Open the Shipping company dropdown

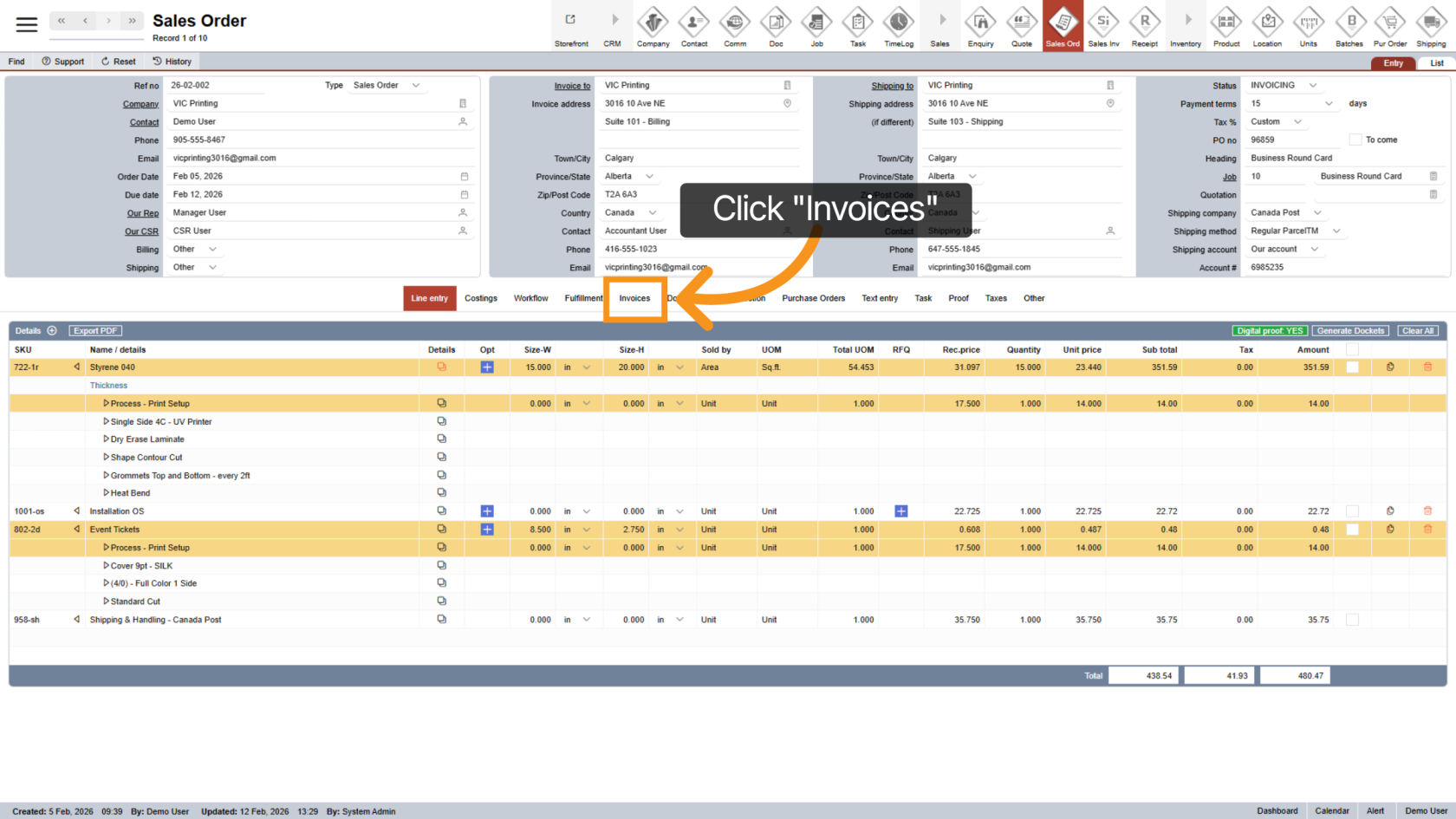(1317, 212)
